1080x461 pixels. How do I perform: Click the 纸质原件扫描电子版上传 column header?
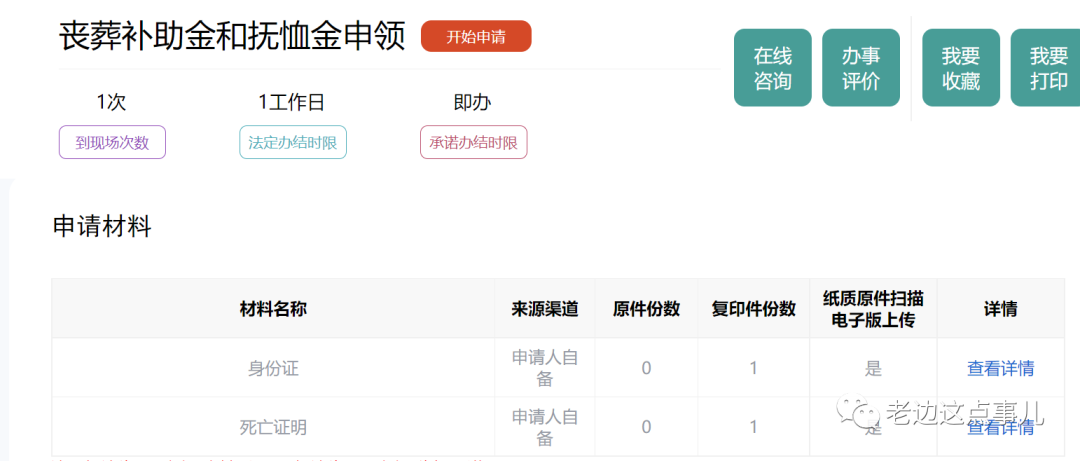coord(873,309)
